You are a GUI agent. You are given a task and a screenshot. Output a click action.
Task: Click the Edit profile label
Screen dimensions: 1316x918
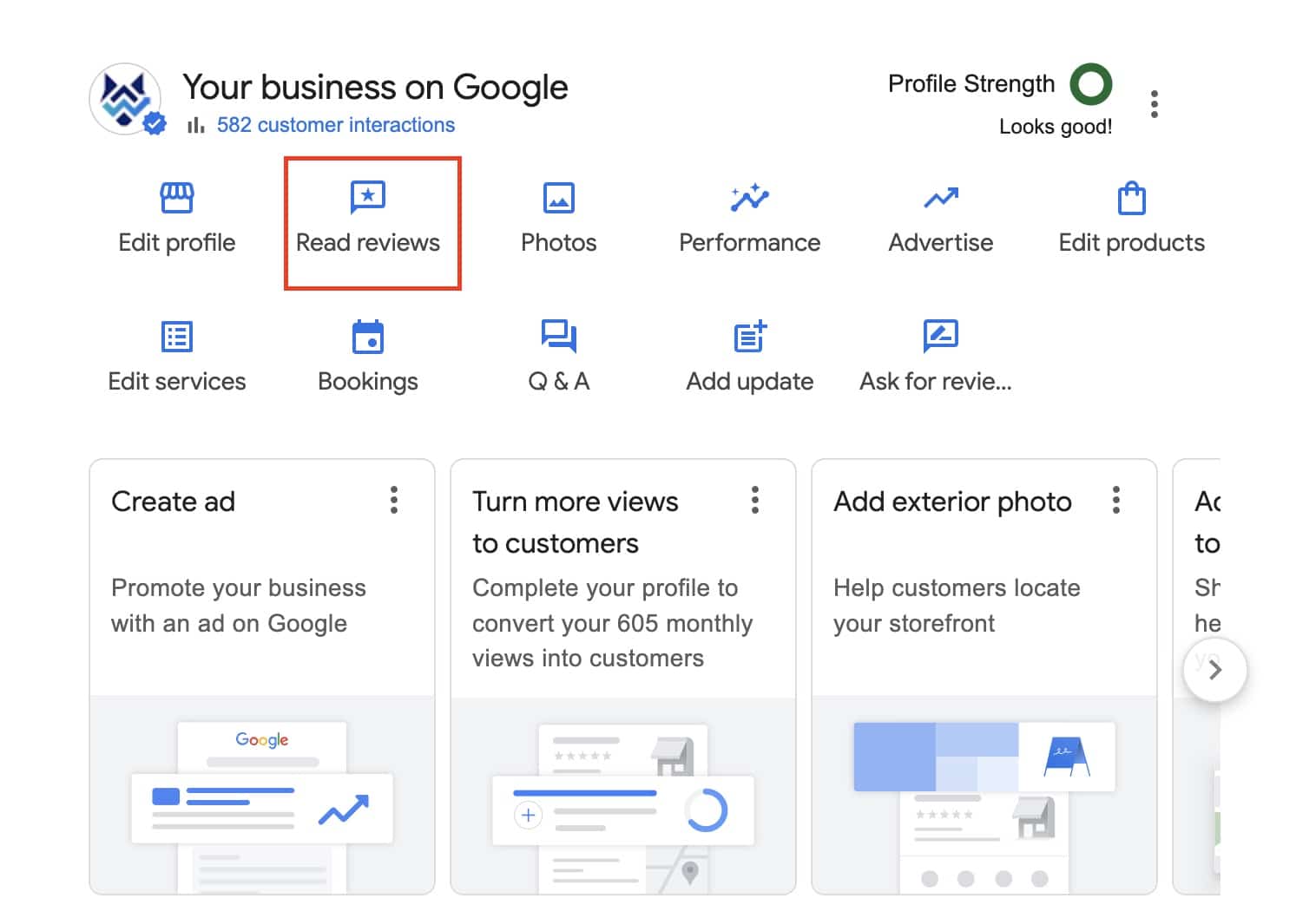point(177,242)
